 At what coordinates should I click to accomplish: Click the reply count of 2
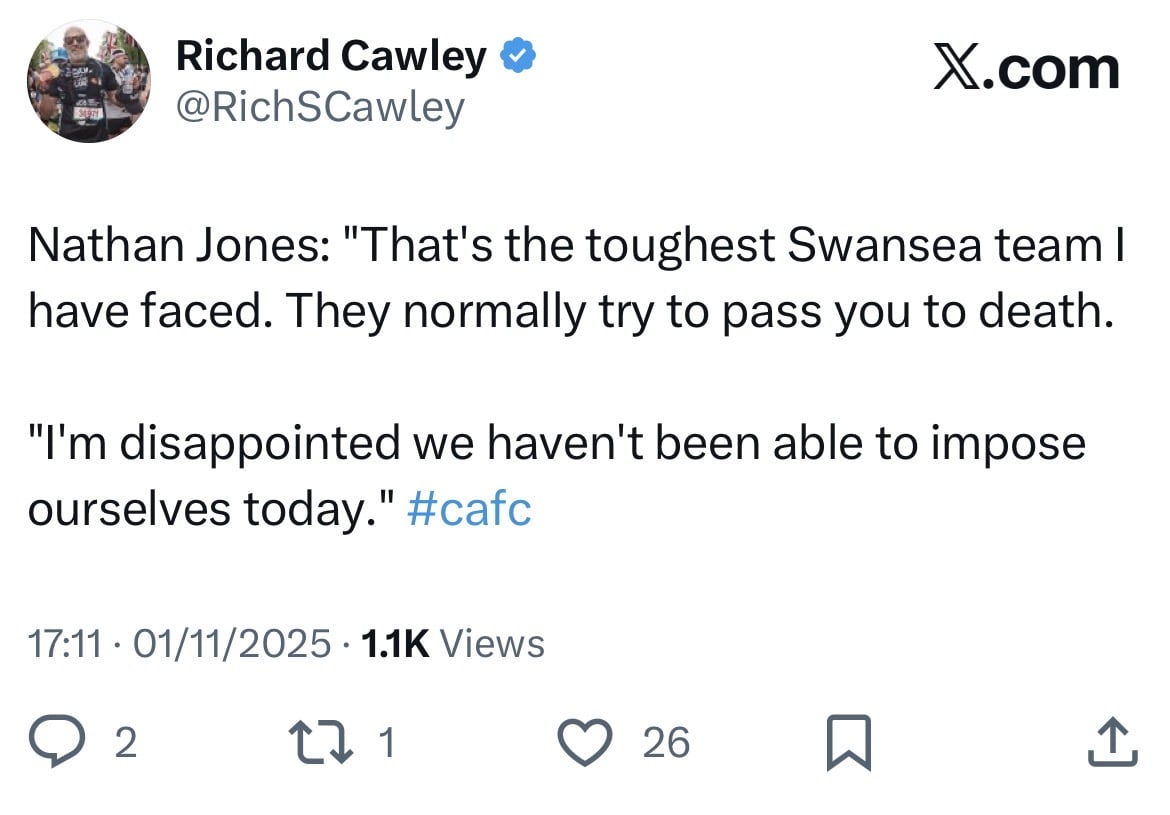pyautogui.click(x=124, y=744)
